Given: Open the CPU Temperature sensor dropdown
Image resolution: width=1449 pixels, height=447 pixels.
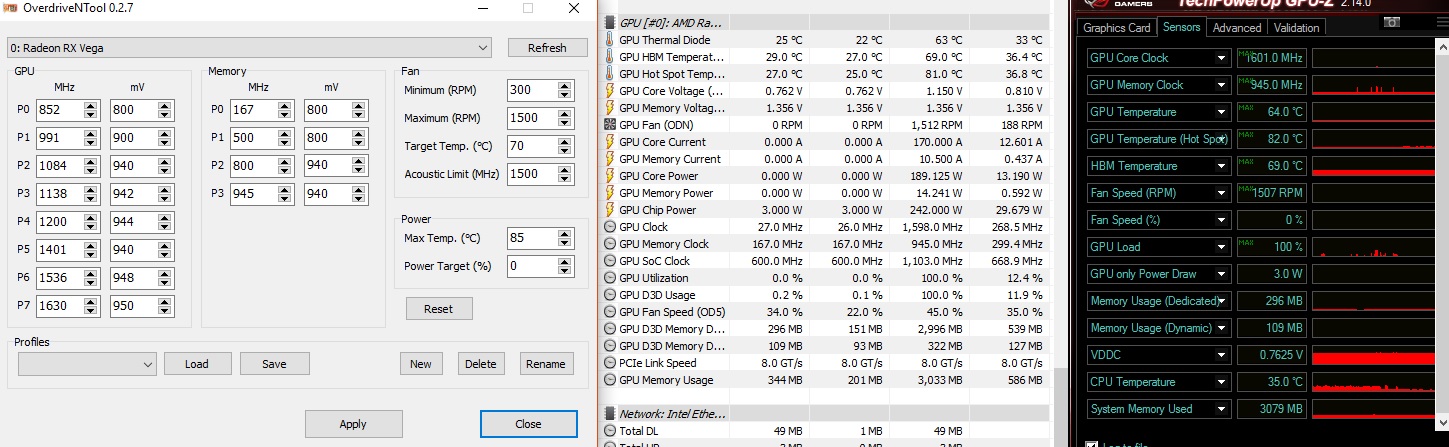Looking at the screenshot, I should point(1222,382).
